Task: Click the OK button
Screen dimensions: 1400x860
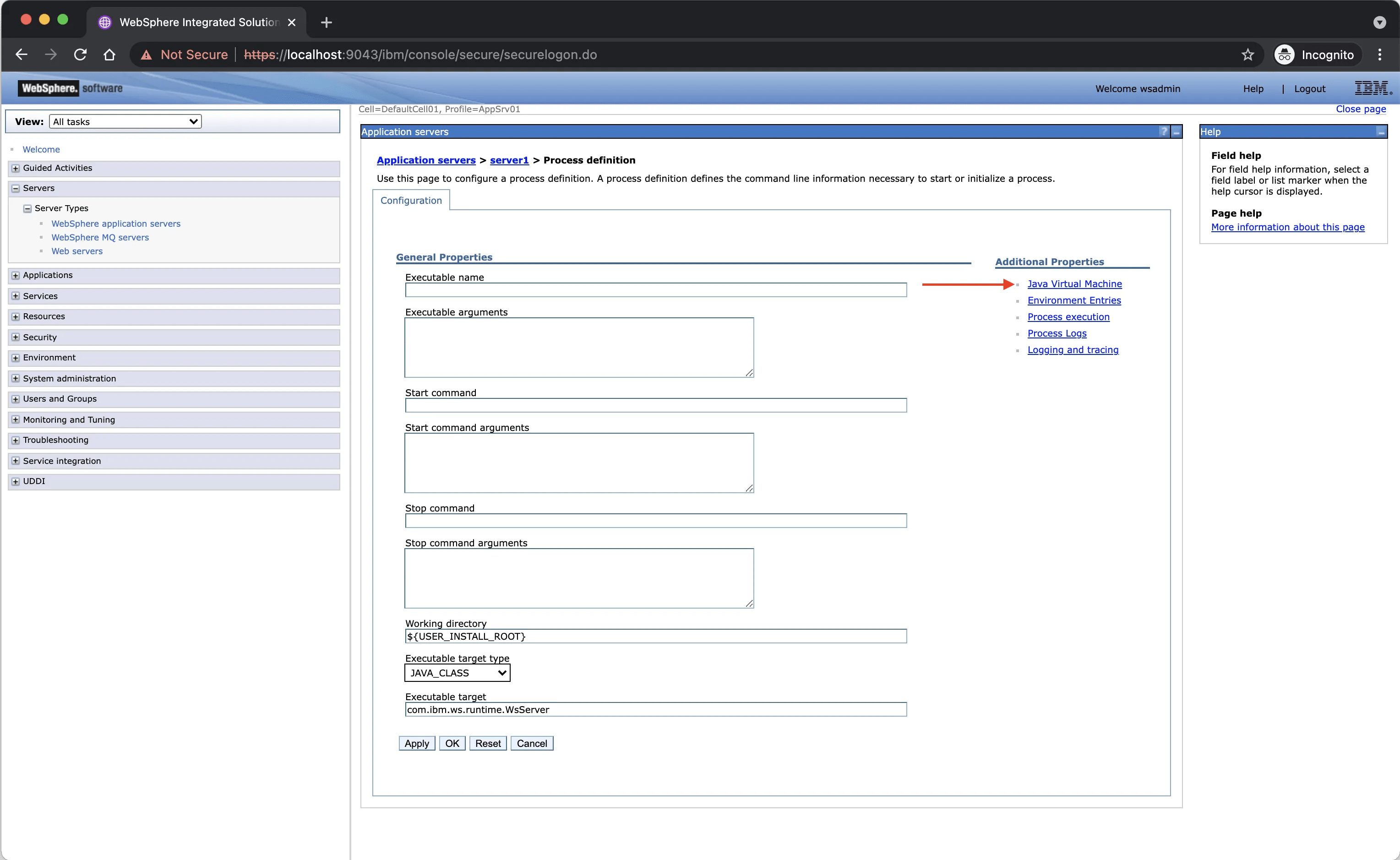Action: 452,743
